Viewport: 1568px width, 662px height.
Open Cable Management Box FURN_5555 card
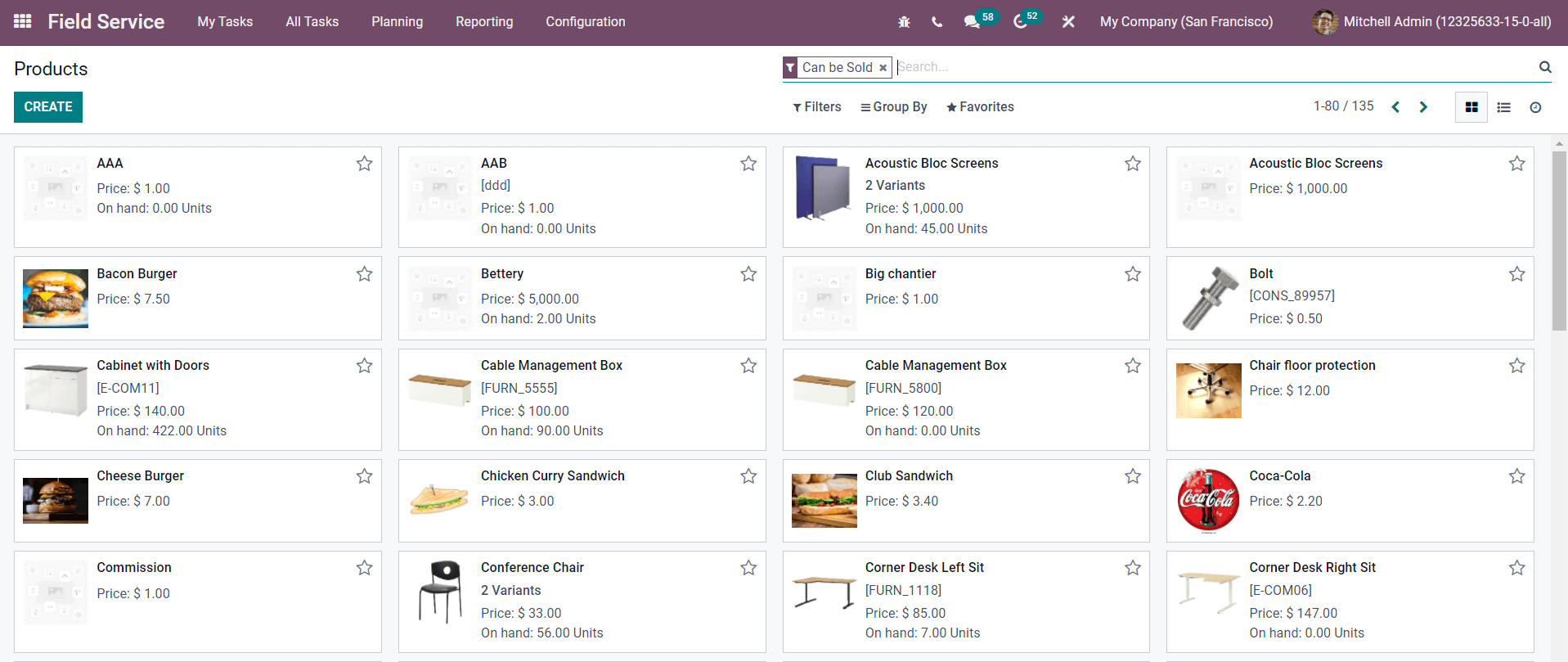(582, 399)
